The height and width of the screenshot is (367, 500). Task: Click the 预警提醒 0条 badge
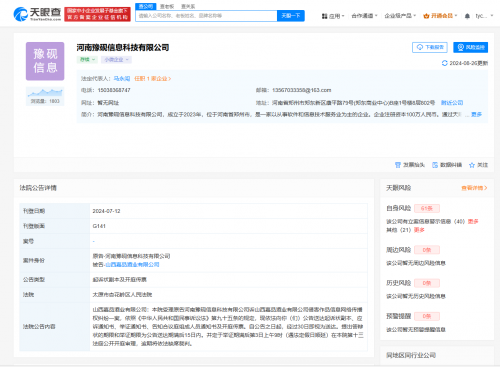pyautogui.click(x=427, y=316)
